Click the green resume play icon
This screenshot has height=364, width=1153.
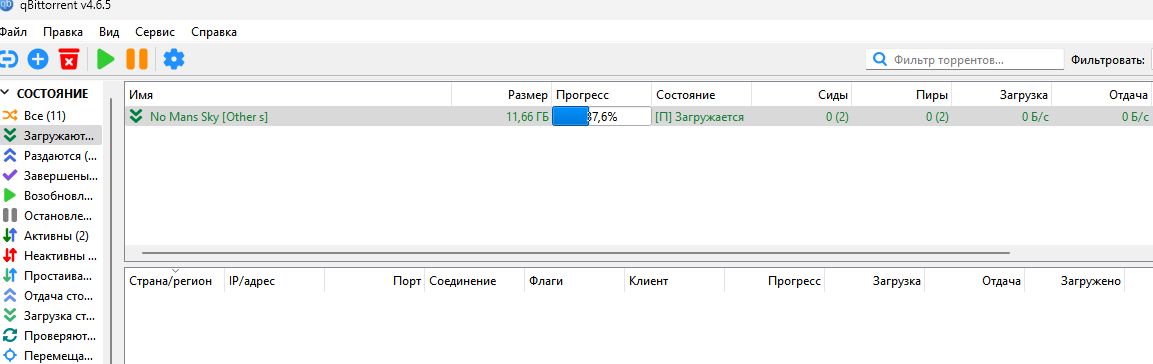pyautogui.click(x=106, y=59)
